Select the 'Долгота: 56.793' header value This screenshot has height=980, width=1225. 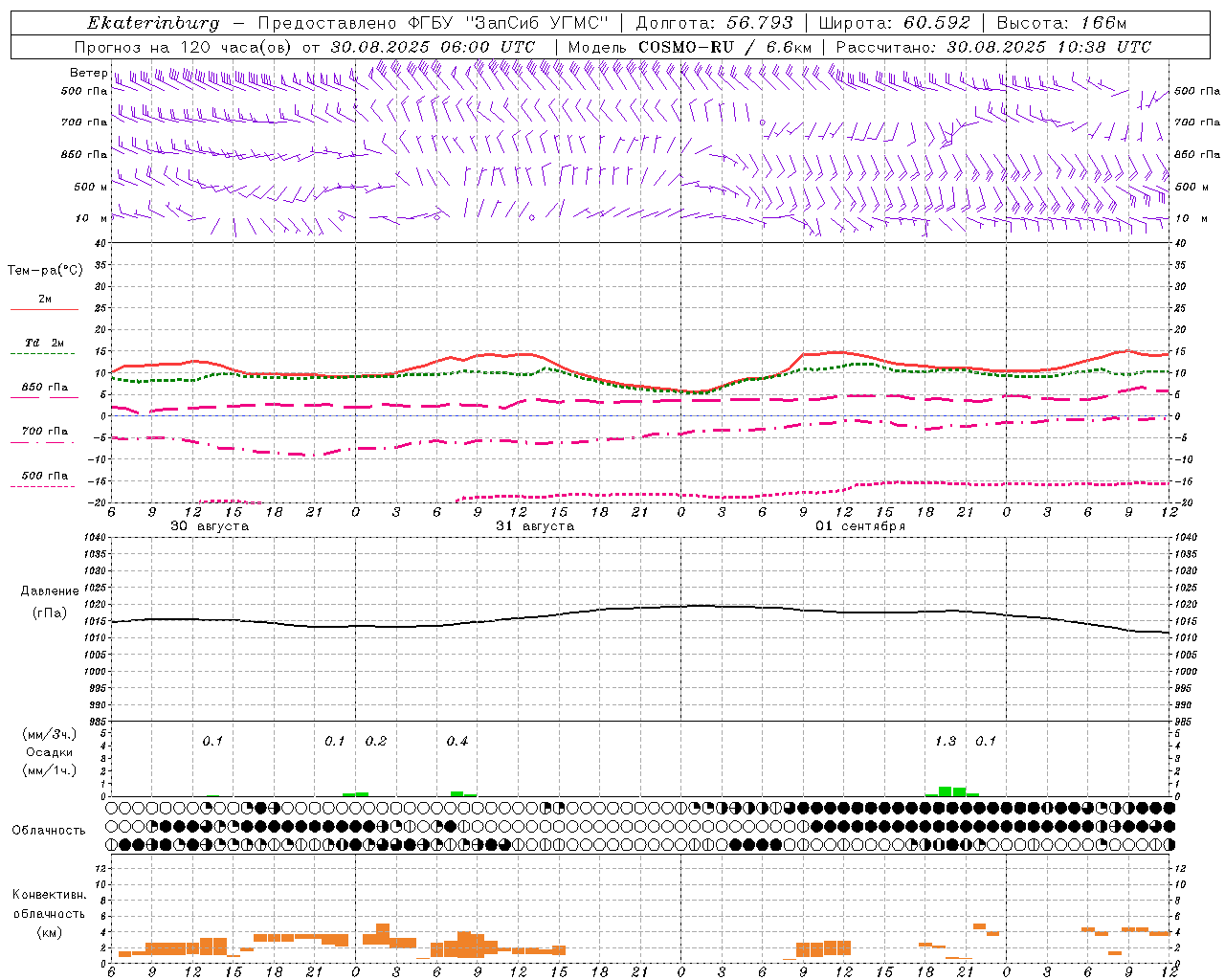(714, 23)
